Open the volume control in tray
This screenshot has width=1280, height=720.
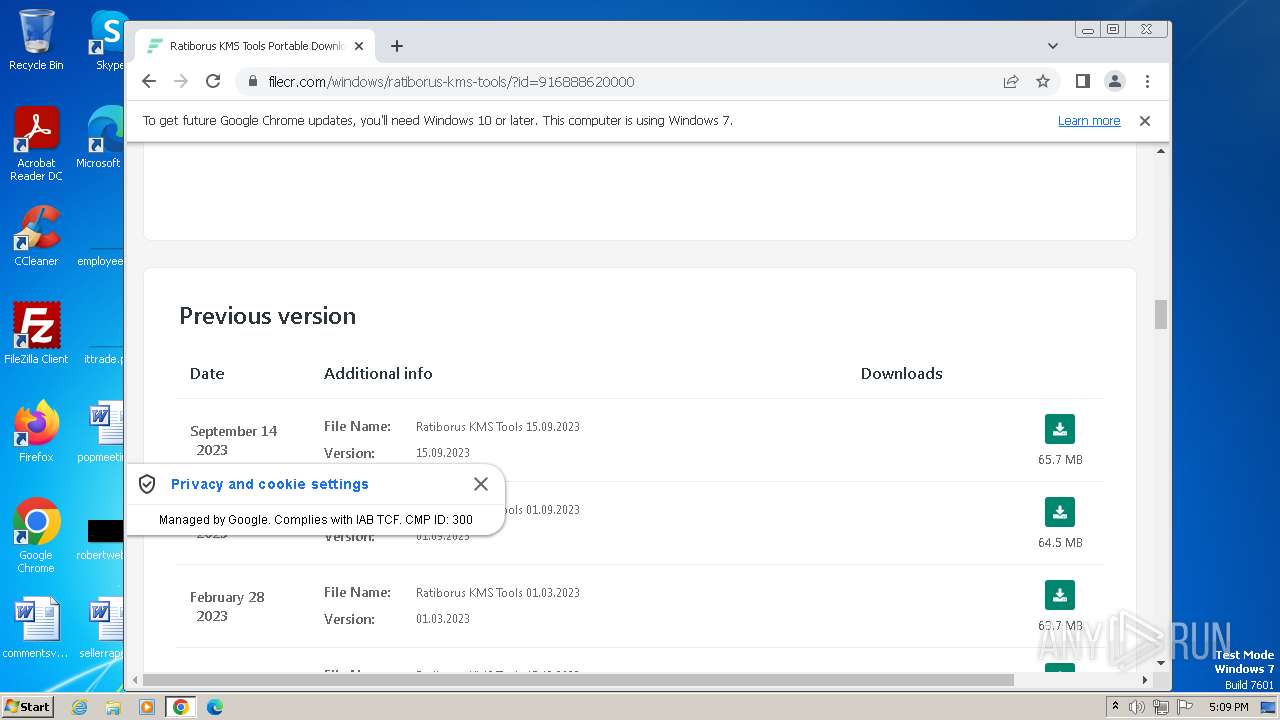pos(1137,707)
